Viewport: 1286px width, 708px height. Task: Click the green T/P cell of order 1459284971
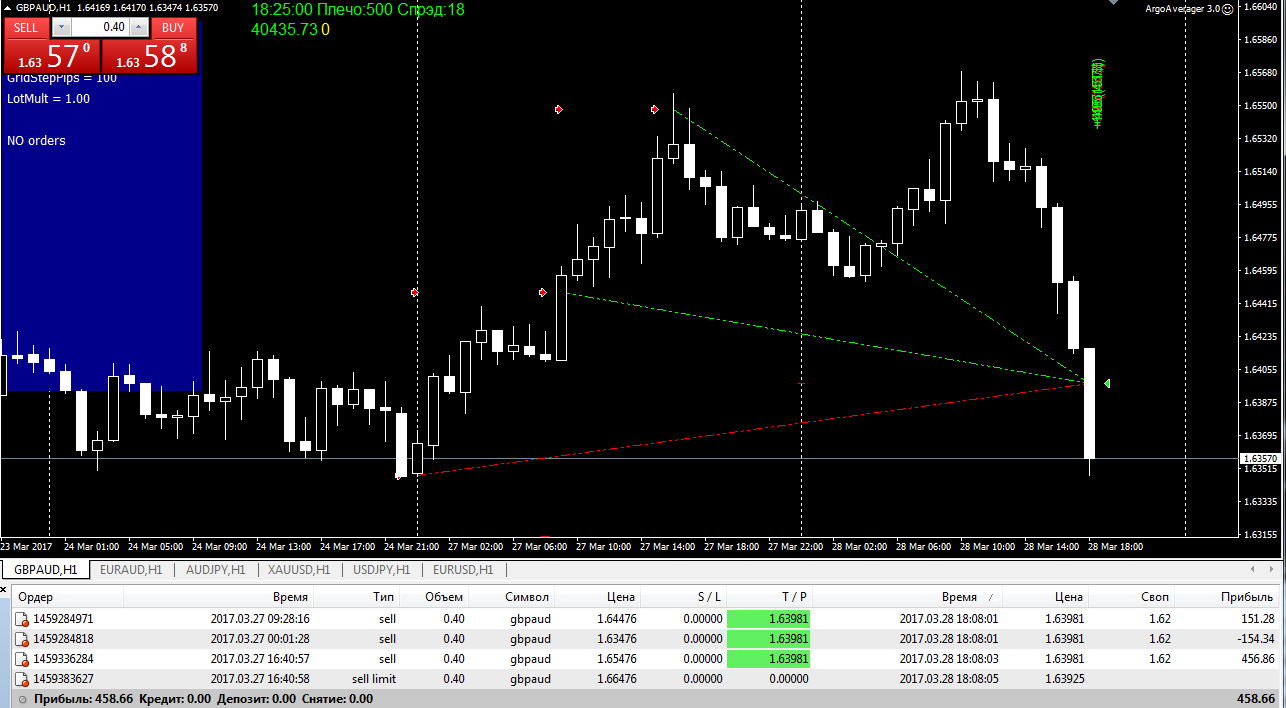tap(768, 619)
